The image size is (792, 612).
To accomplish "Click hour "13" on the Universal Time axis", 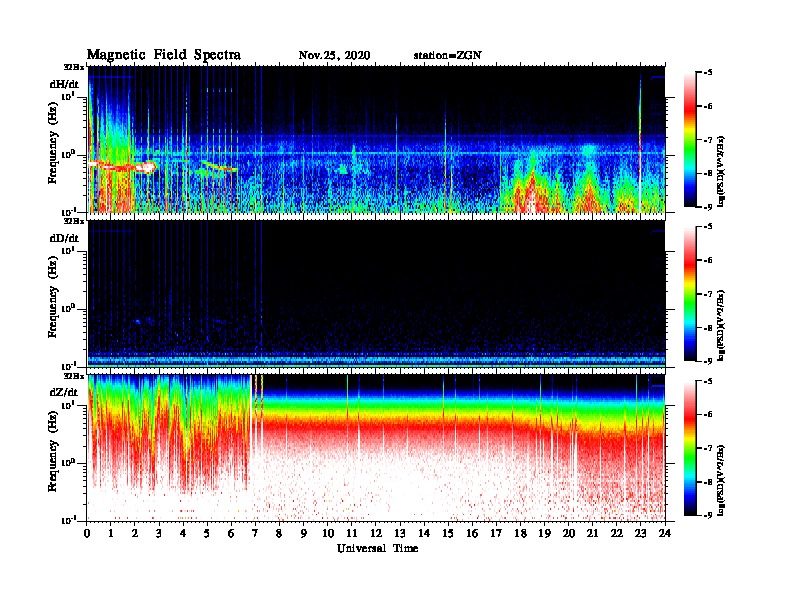I will tap(400, 534).
